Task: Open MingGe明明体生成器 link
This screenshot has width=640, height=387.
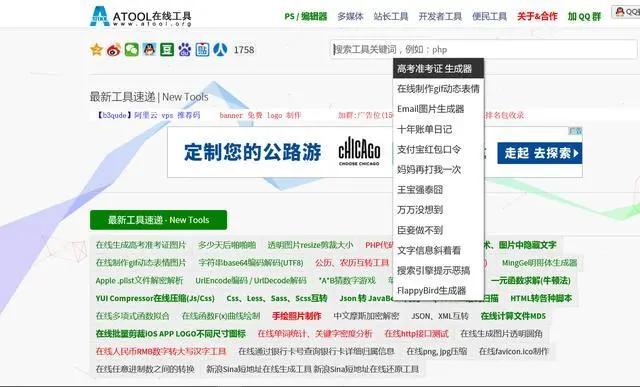Action: 540,262
